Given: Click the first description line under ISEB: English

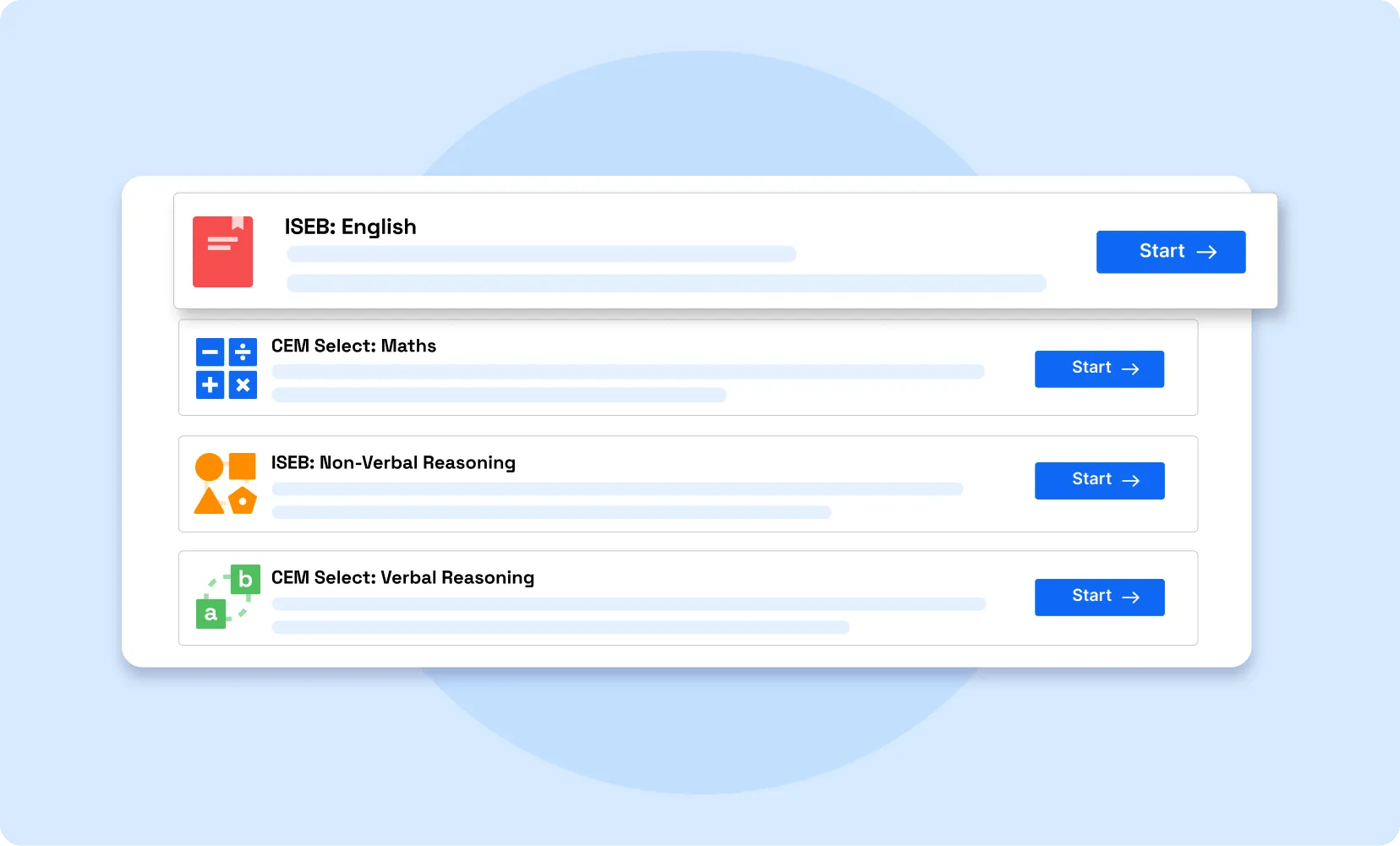Looking at the screenshot, I should click(x=541, y=254).
